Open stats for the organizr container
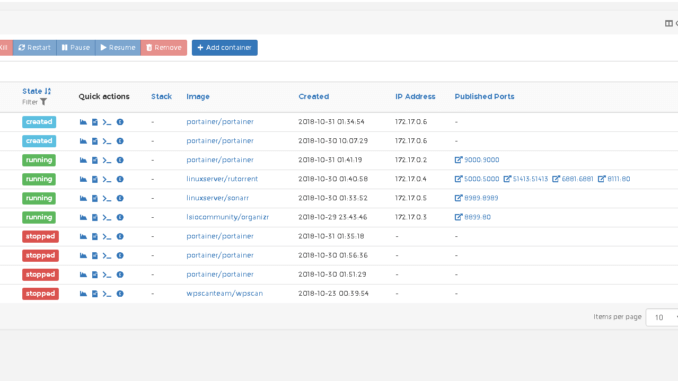 click(x=83, y=217)
